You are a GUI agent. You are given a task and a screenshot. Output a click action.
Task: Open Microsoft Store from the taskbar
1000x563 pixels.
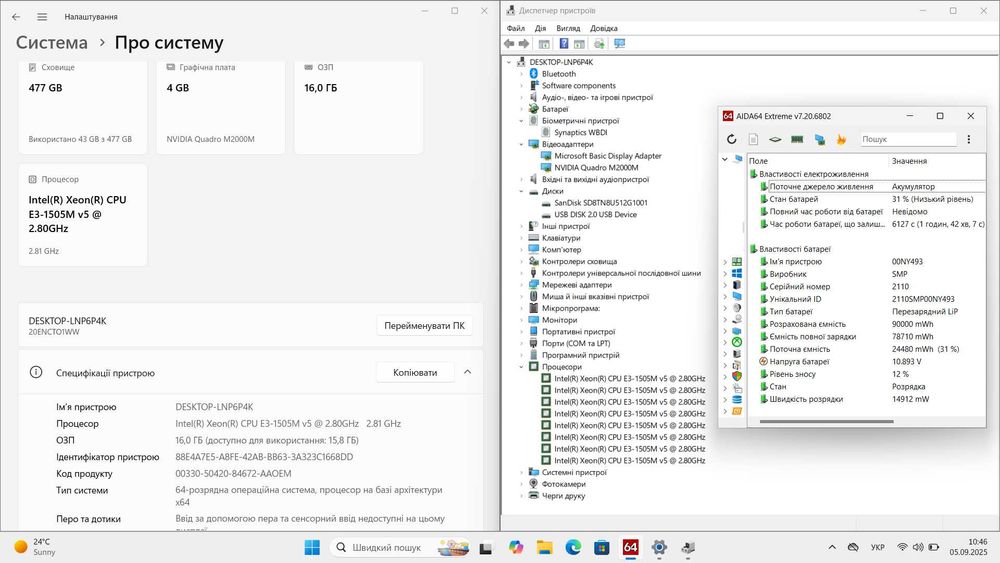[x=601, y=547]
